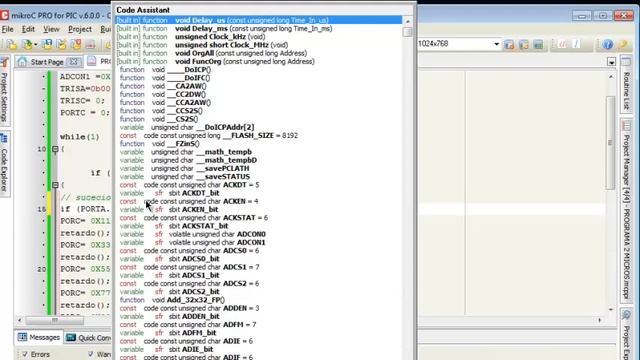Click the editor horizontal scrollbar thumb
The image size is (640, 360).
tap(55, 320)
